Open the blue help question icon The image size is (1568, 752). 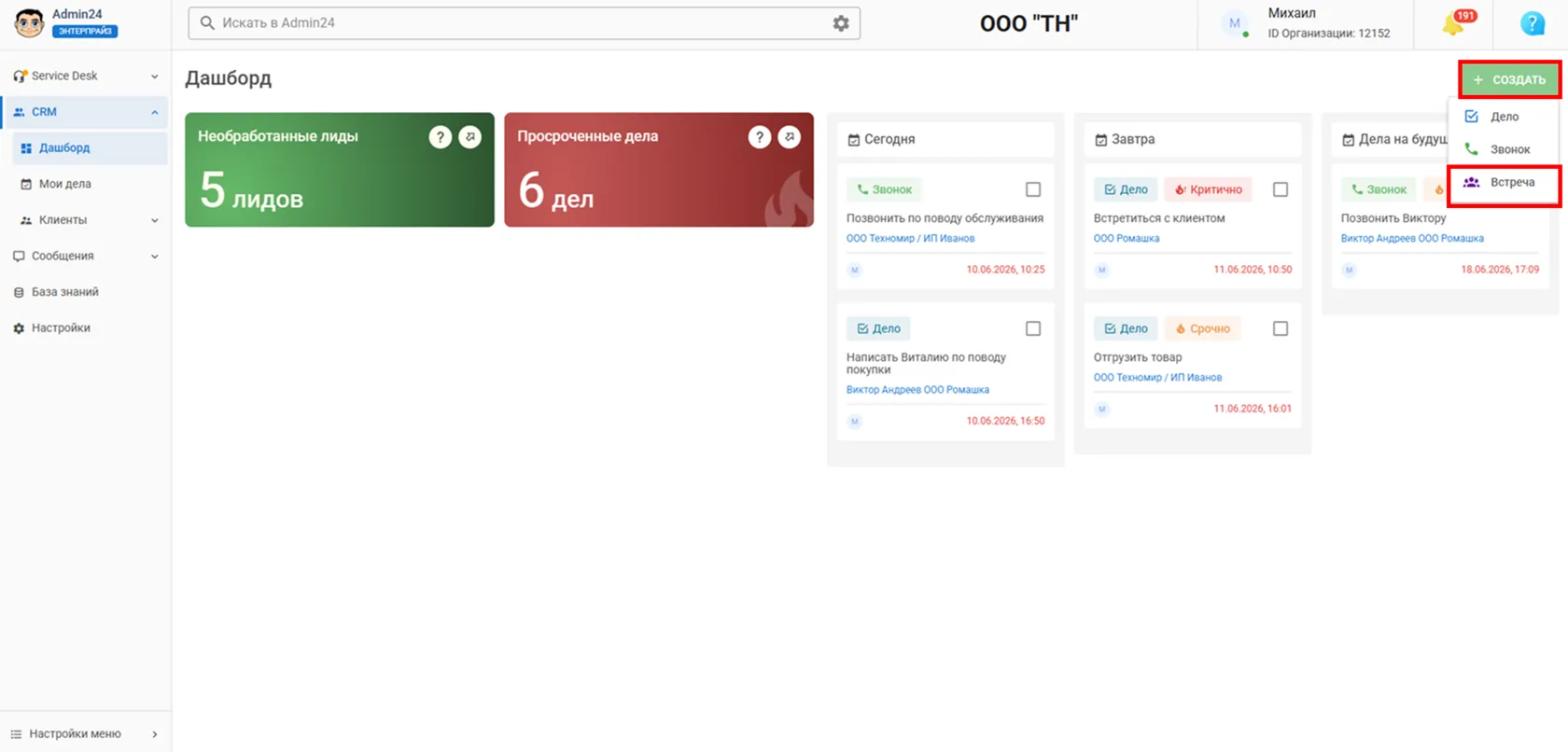coord(1532,23)
